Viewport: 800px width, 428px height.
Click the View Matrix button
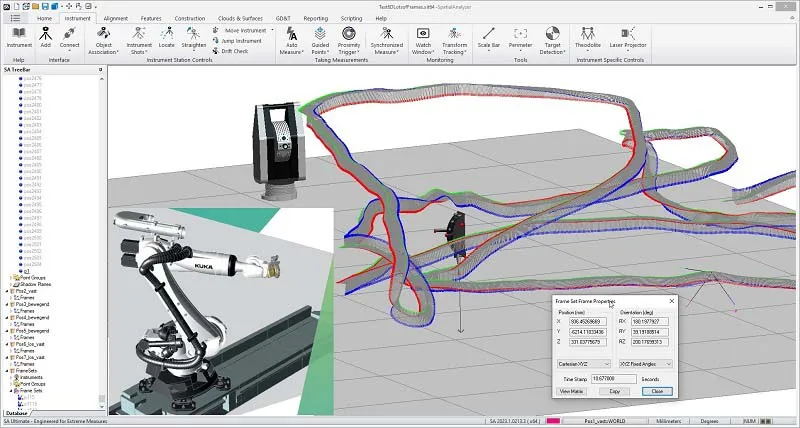[571, 391]
